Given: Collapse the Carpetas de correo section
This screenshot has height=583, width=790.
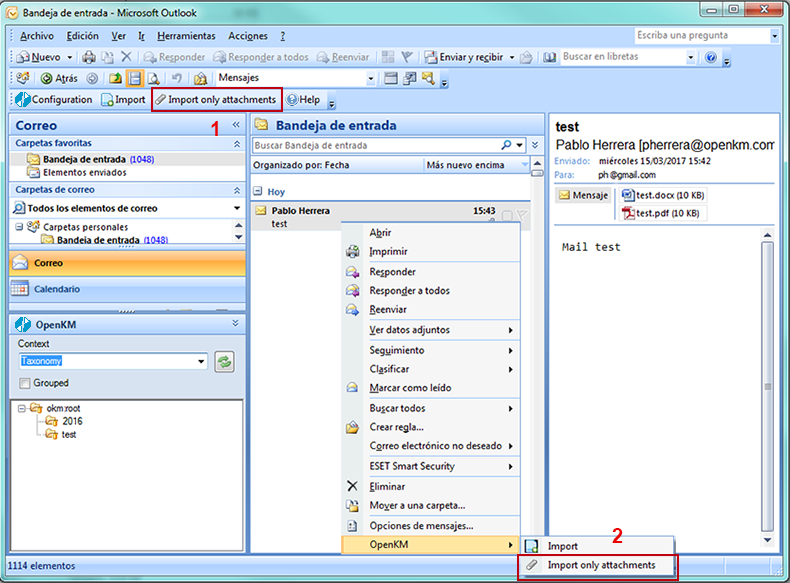Looking at the screenshot, I should pos(237,190).
